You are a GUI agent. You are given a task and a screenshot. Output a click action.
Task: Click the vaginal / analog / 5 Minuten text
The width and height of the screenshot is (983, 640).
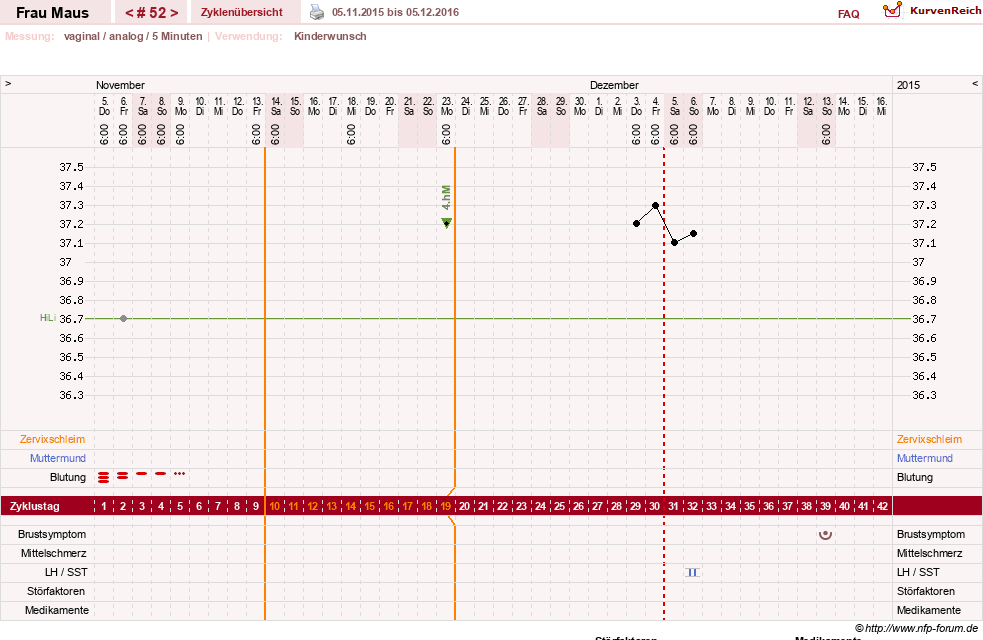pyautogui.click(x=133, y=36)
